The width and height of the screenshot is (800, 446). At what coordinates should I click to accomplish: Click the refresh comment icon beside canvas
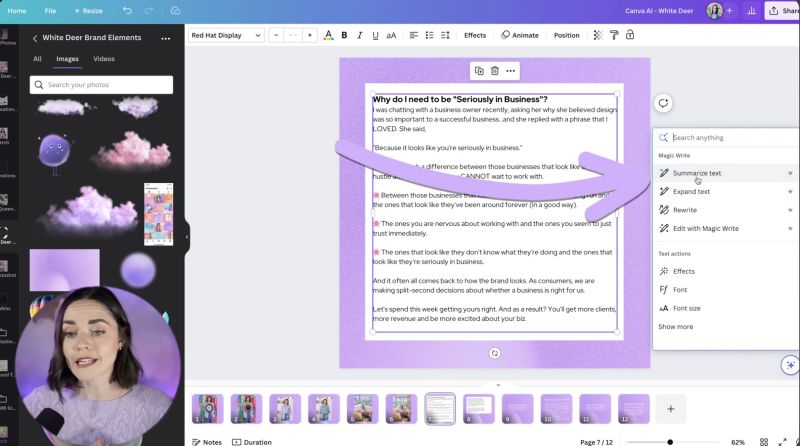point(663,103)
